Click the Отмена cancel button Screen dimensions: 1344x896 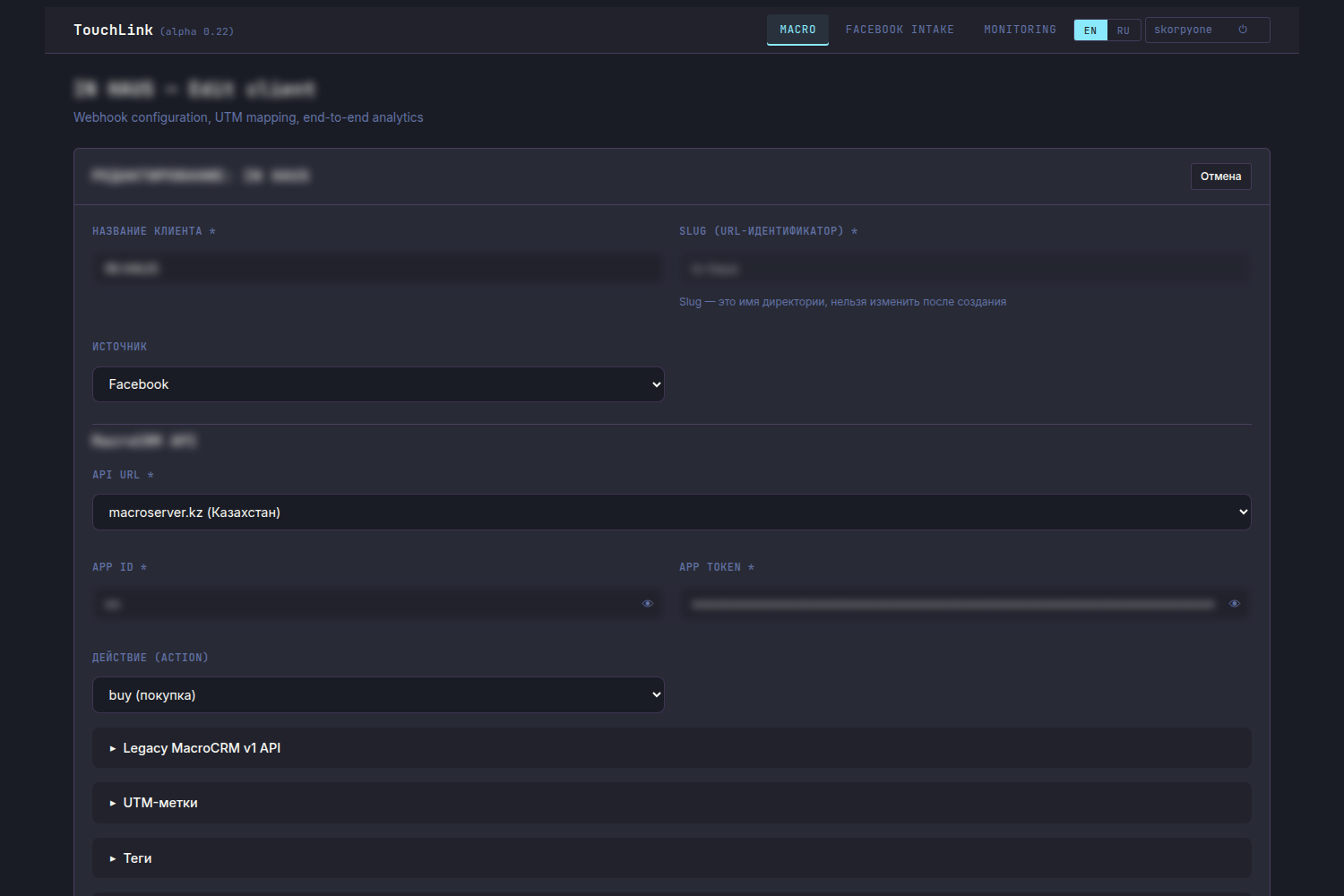[x=1220, y=177]
